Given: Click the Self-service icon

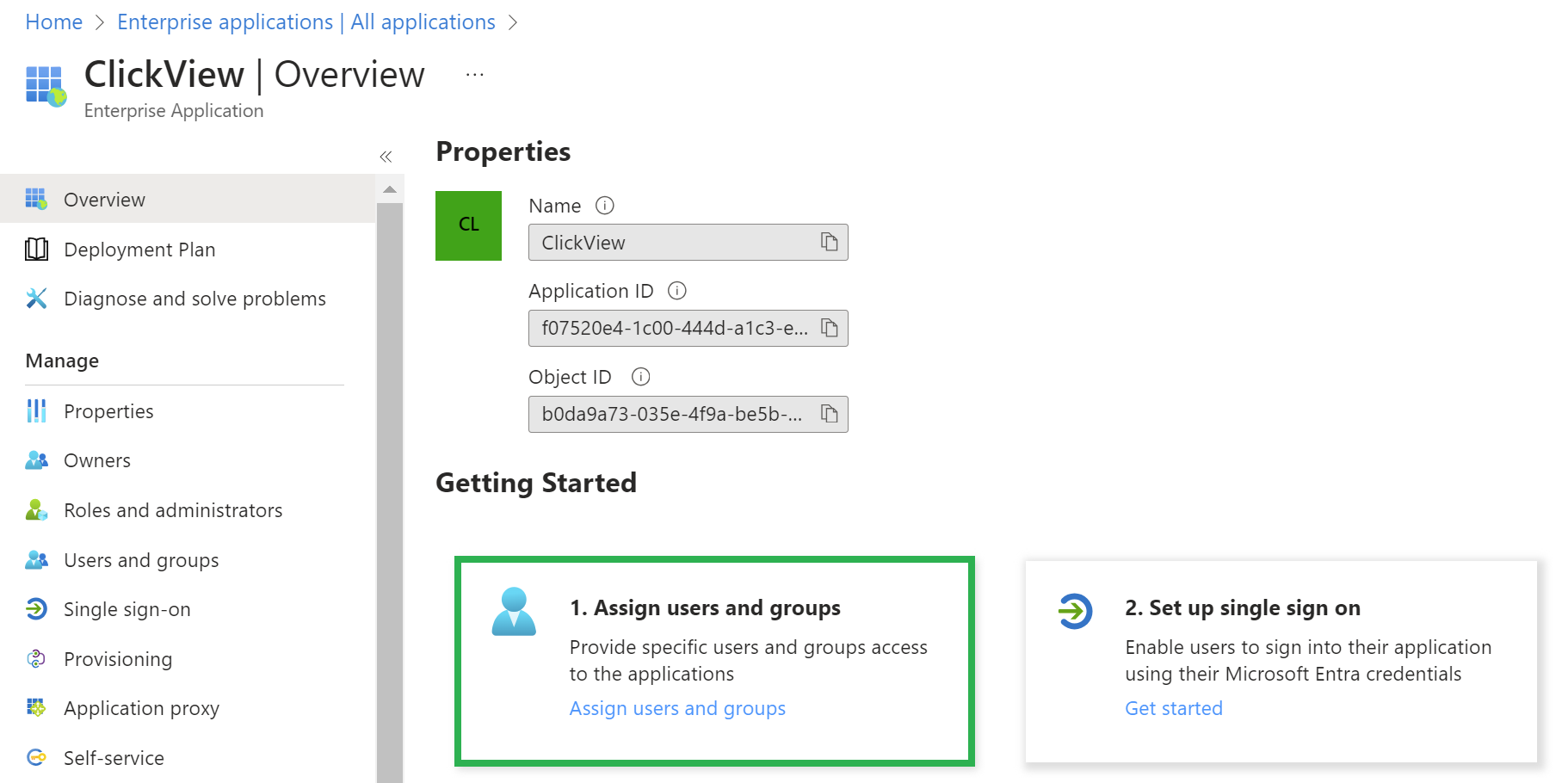Looking at the screenshot, I should tap(36, 758).
